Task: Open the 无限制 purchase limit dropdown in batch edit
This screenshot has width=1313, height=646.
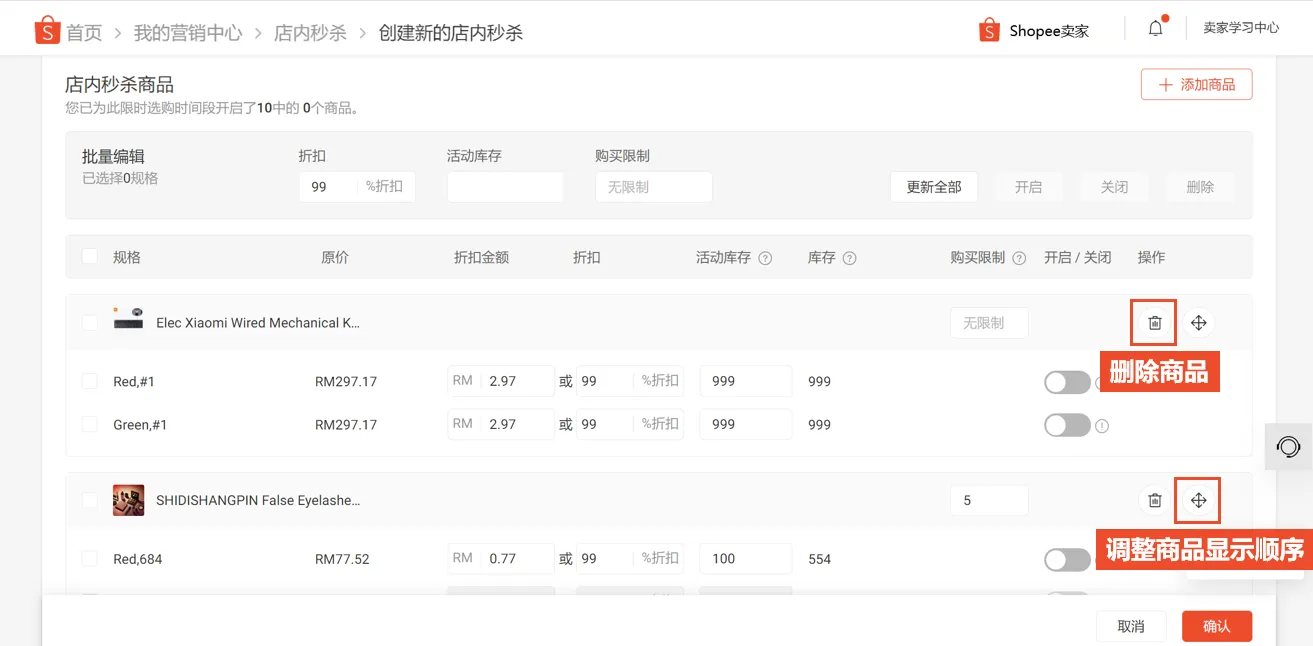Action: click(x=654, y=186)
